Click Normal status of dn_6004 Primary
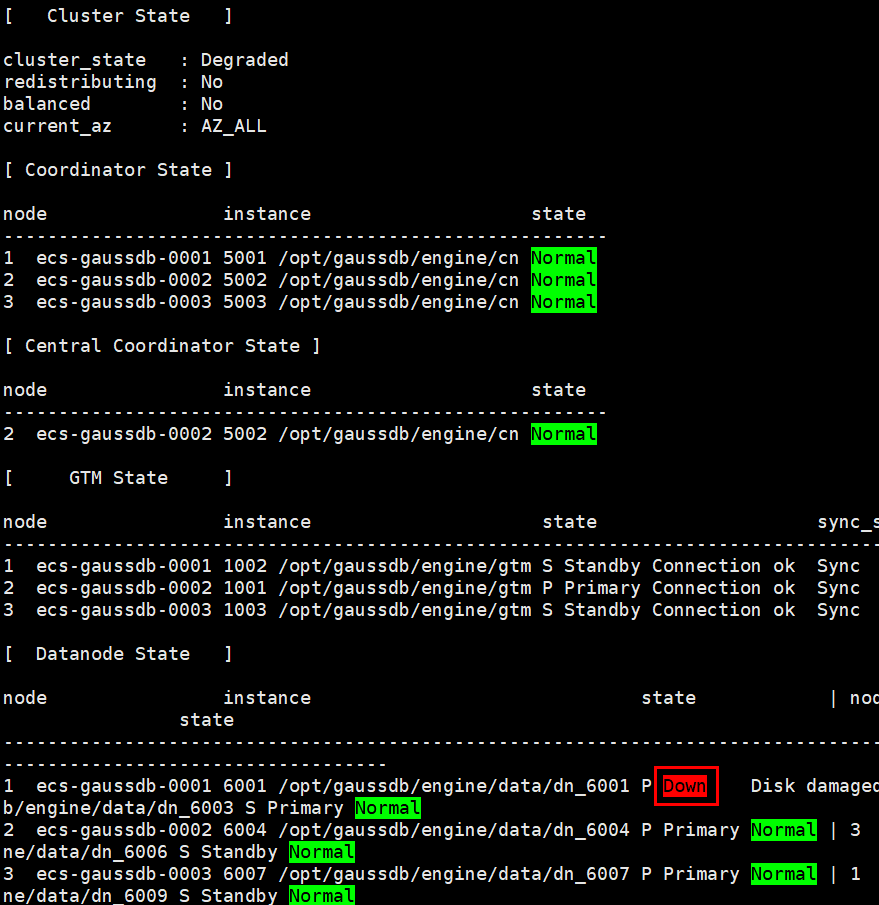Image resolution: width=879 pixels, height=905 pixels. 784,830
